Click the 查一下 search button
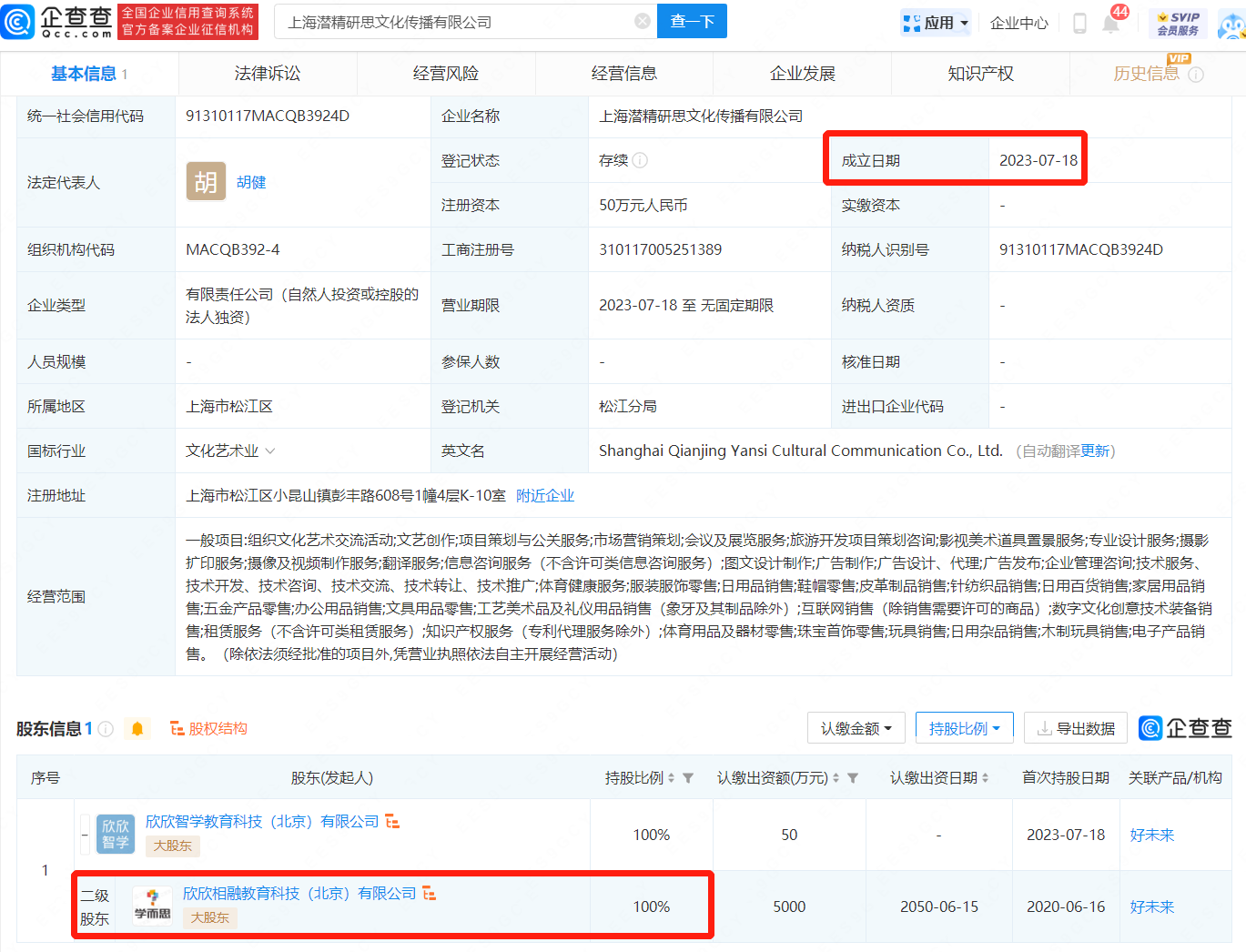 (x=693, y=21)
